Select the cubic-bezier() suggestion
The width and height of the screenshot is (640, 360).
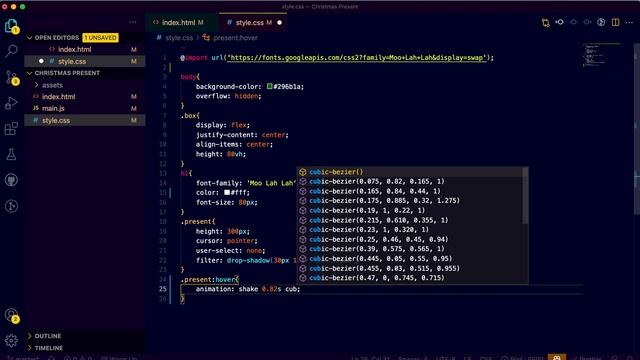click(410, 172)
